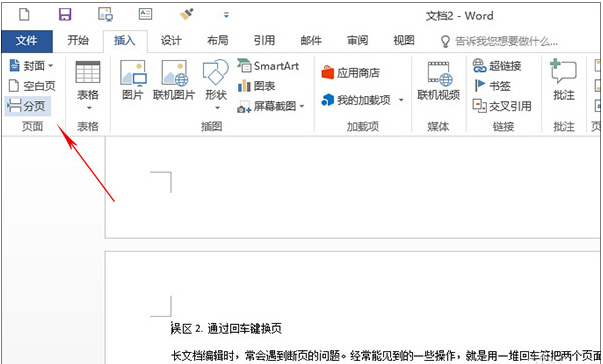Image resolution: width=603 pixels, height=364 pixels.
Task: Switch to the 设计 (Design) tab
Action: (x=171, y=40)
